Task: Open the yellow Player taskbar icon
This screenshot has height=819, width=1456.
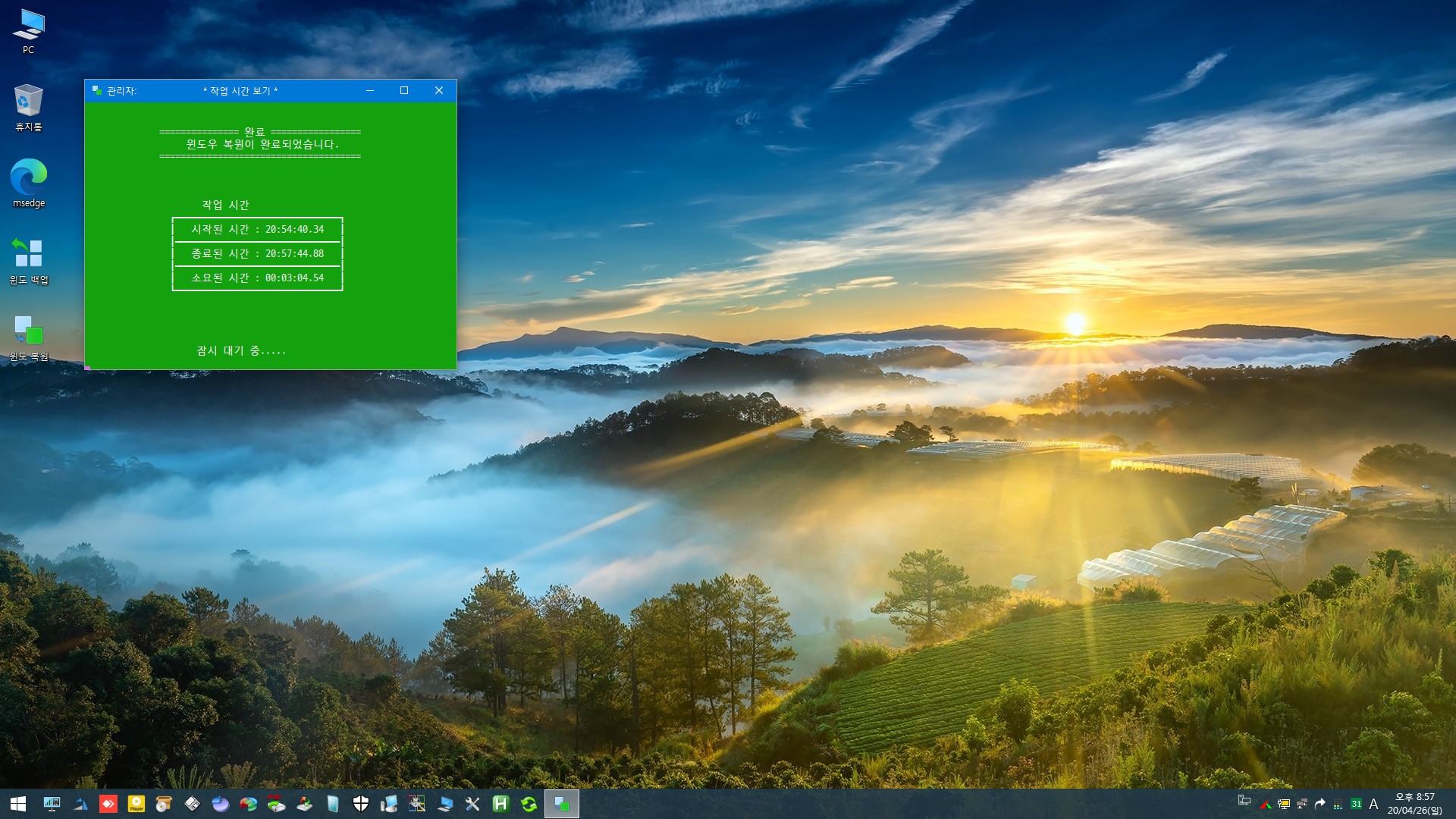Action: point(136,804)
